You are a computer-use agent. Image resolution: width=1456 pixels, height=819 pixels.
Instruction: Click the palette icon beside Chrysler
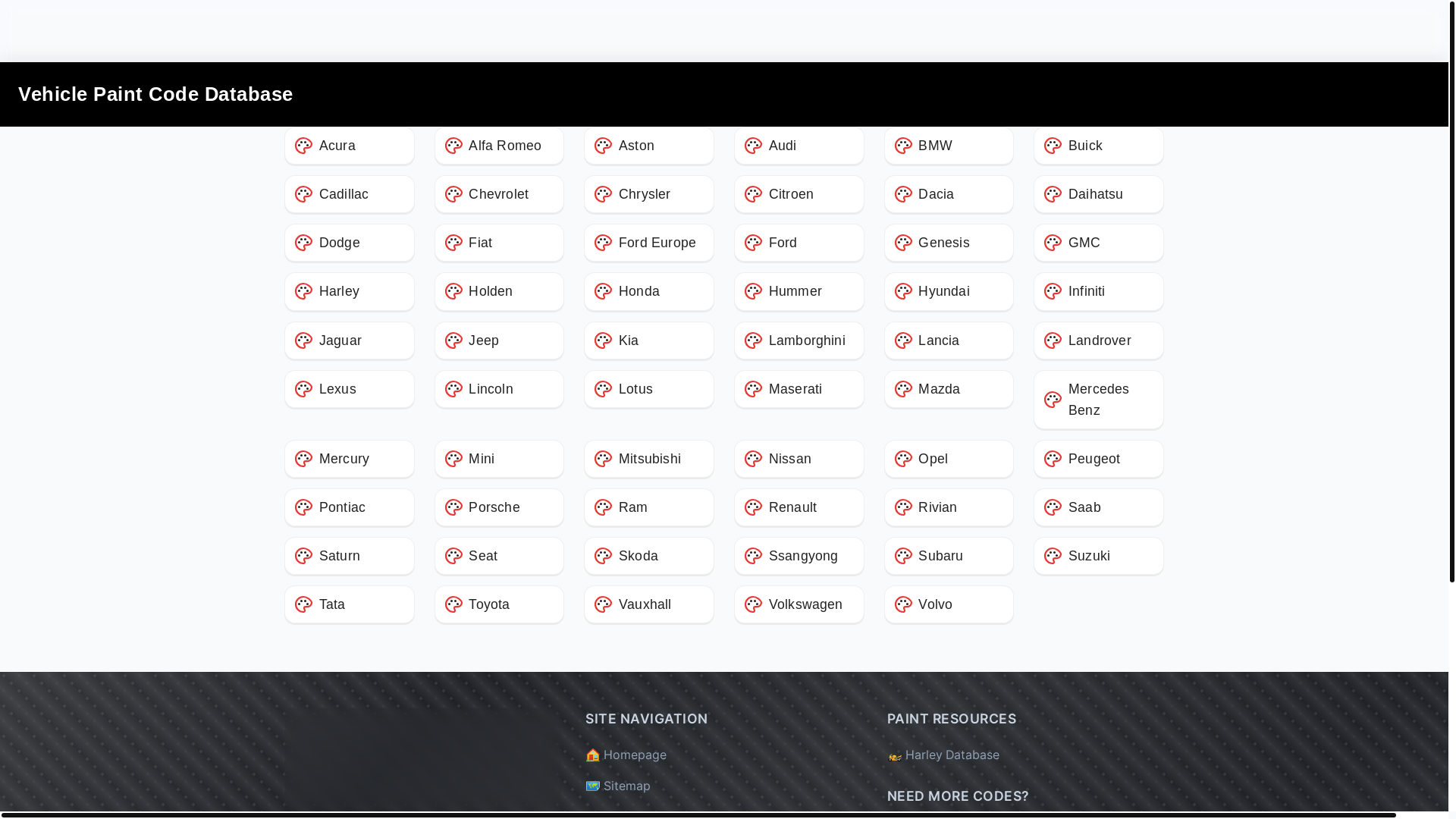tap(603, 194)
